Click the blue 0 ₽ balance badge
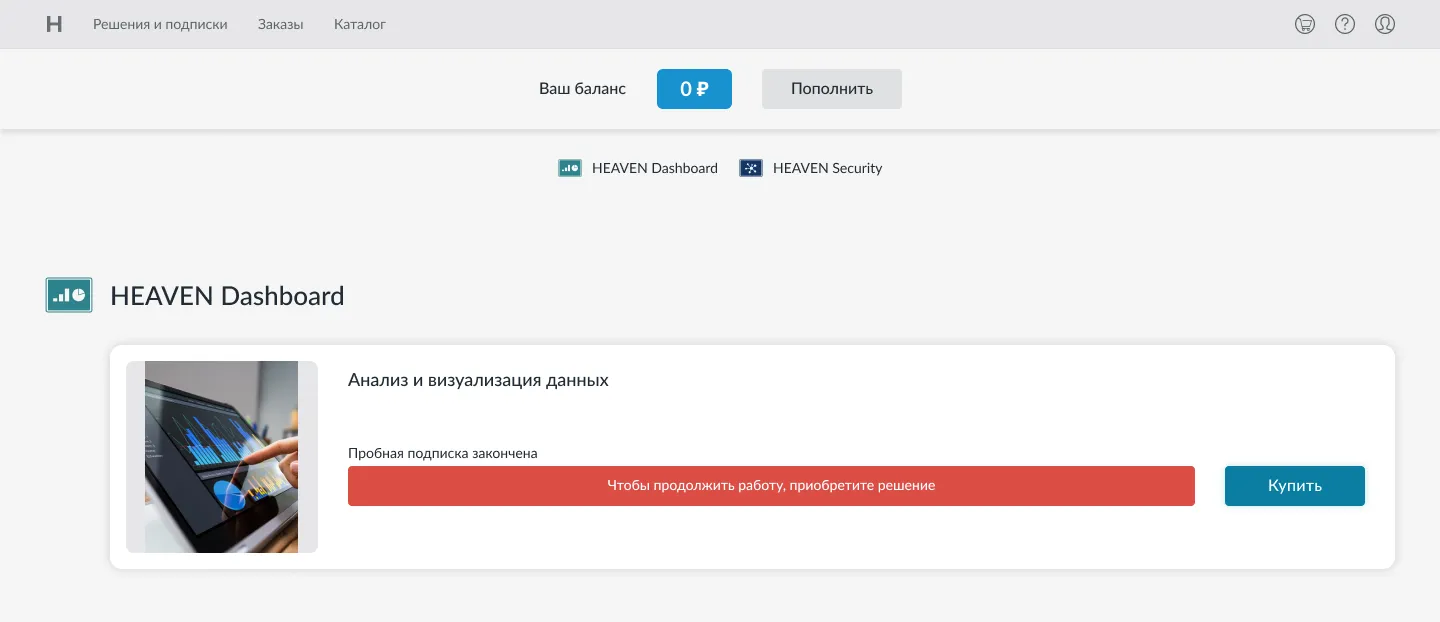1440x622 pixels. 694,89
